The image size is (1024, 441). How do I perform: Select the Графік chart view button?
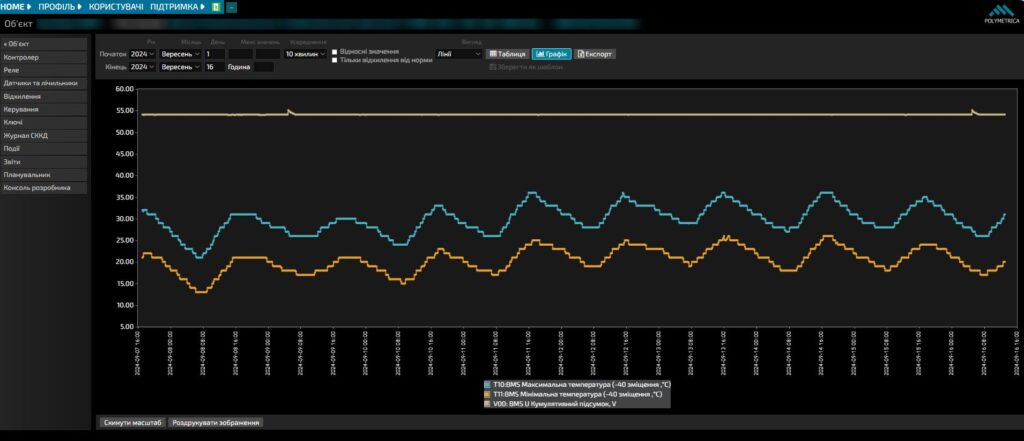tap(551, 54)
